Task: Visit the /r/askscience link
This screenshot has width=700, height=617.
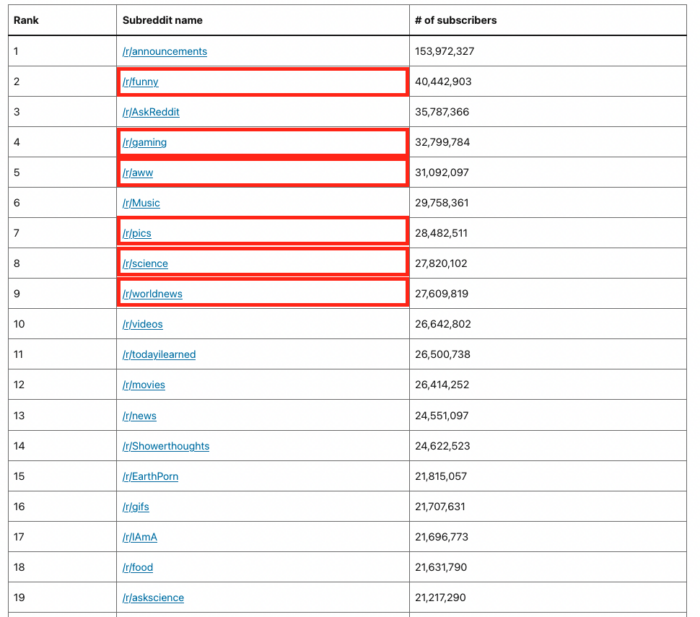Action: tap(154, 598)
